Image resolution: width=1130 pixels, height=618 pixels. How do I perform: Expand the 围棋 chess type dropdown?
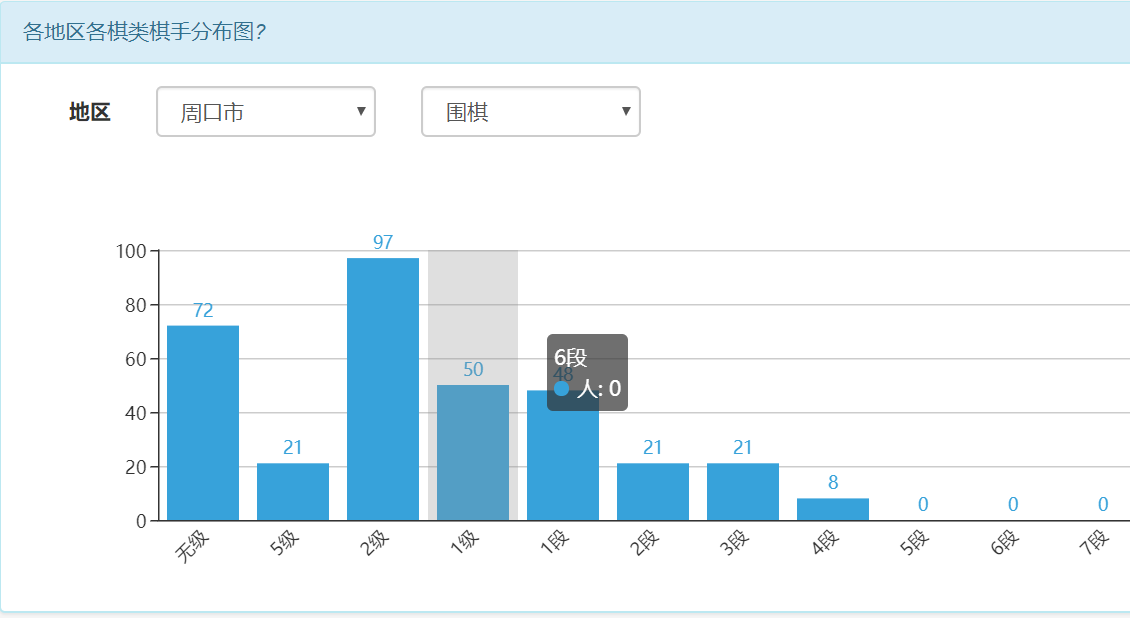pyautogui.click(x=530, y=112)
